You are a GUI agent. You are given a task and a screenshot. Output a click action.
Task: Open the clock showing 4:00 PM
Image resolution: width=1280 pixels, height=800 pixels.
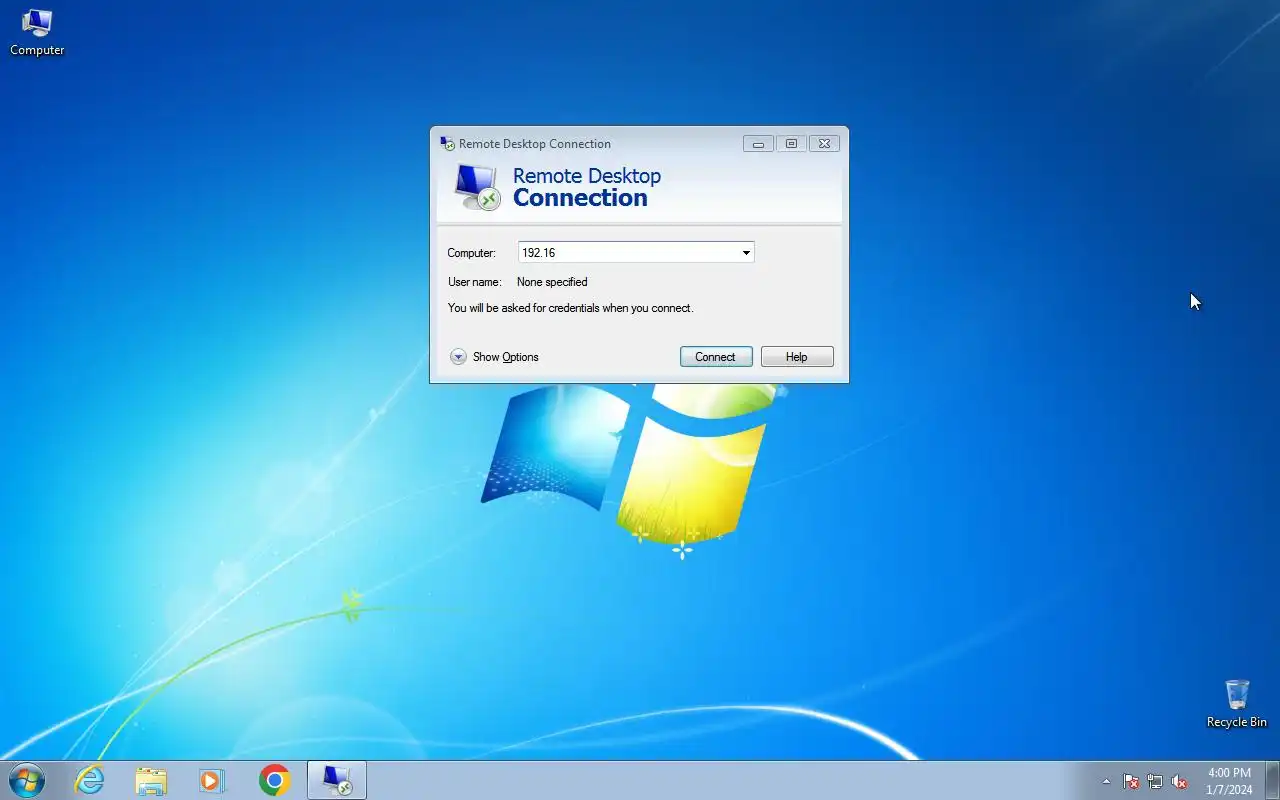1229,781
